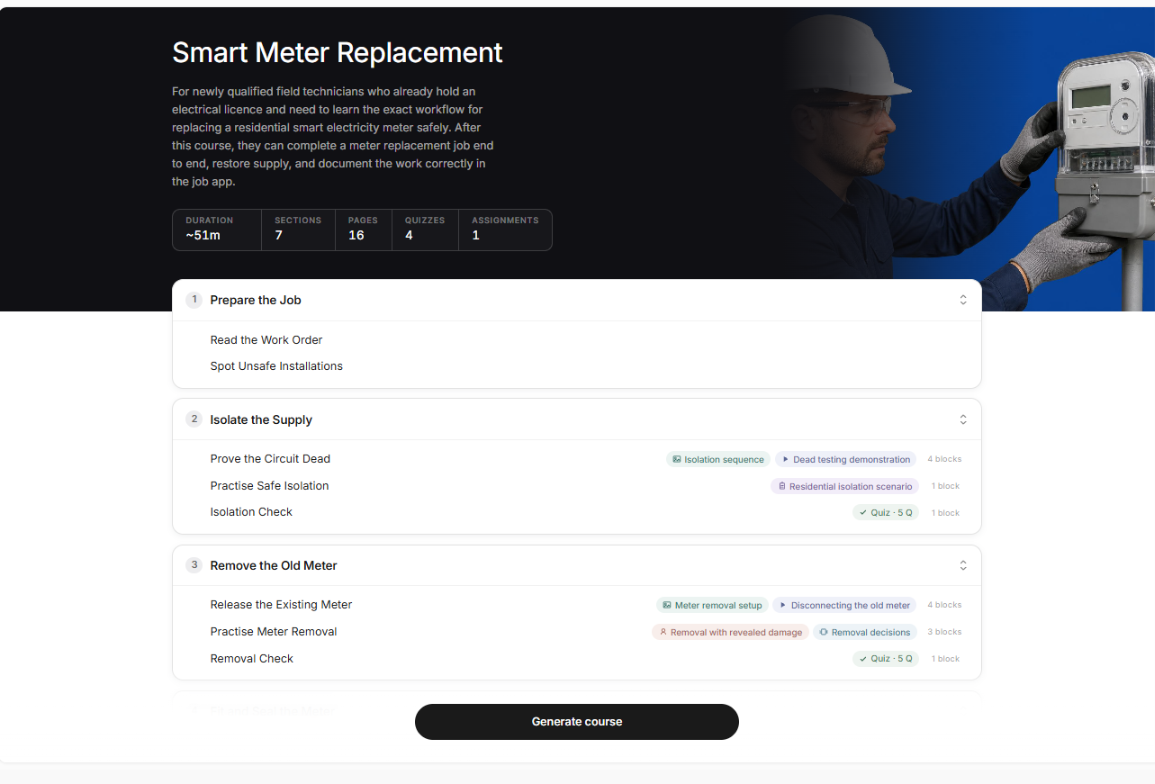Click the course description paragraph
1155x784 pixels.
pyautogui.click(x=333, y=136)
